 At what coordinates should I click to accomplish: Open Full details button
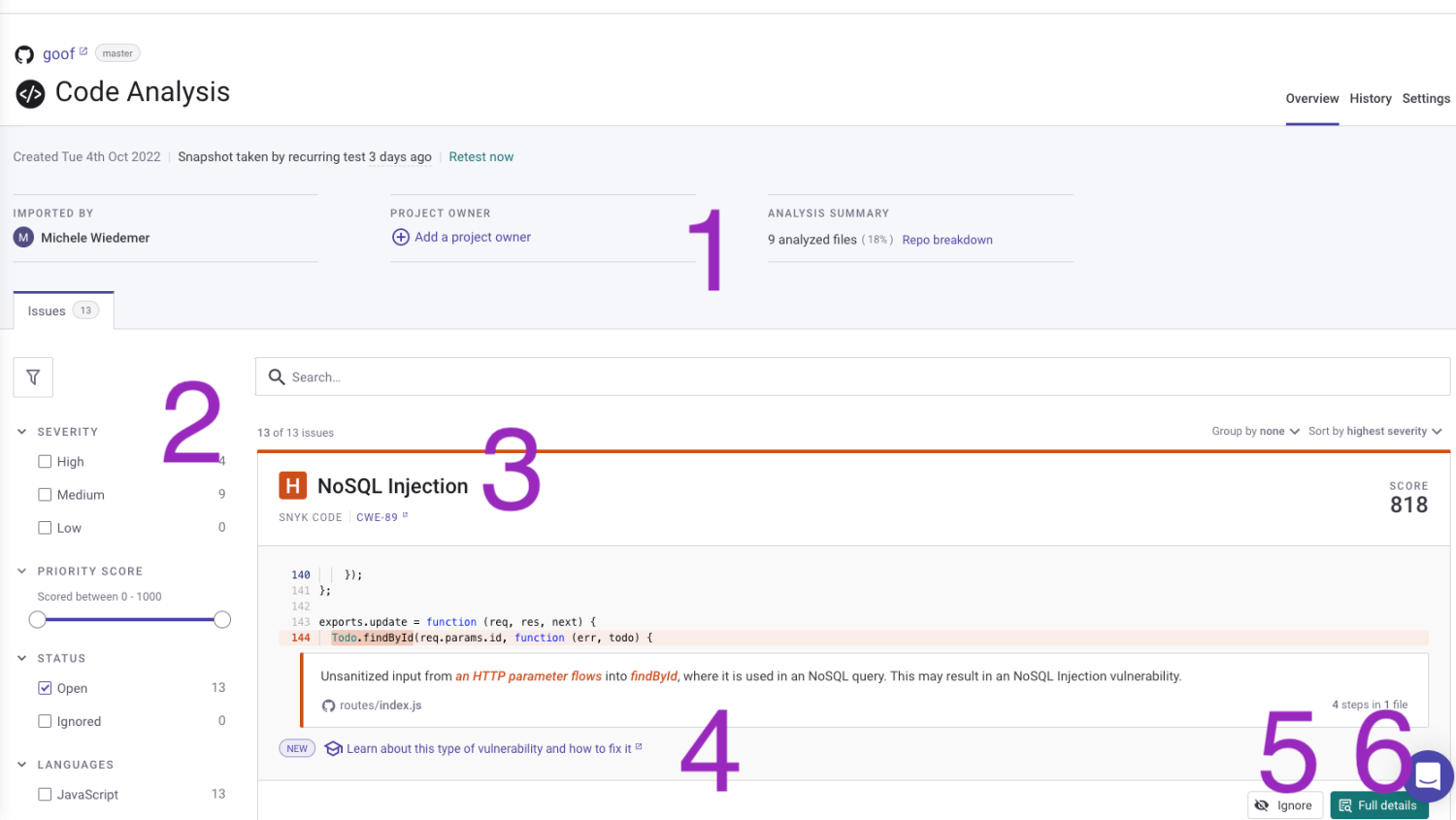(x=1379, y=805)
